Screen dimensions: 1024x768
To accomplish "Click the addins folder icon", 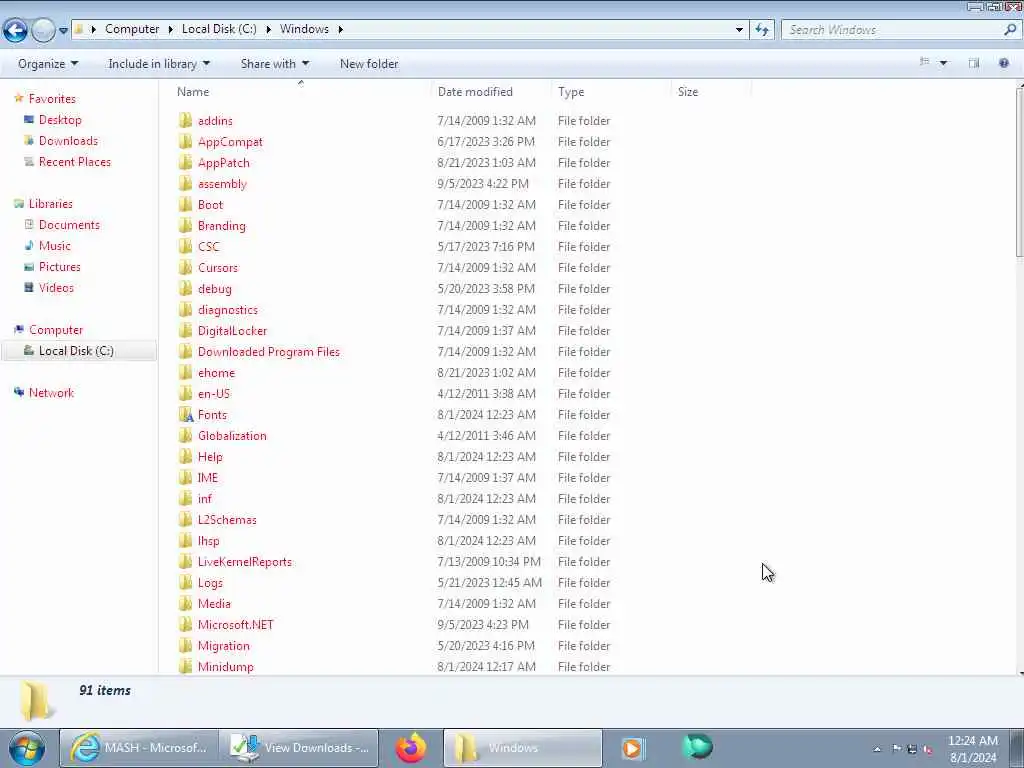I will (185, 120).
